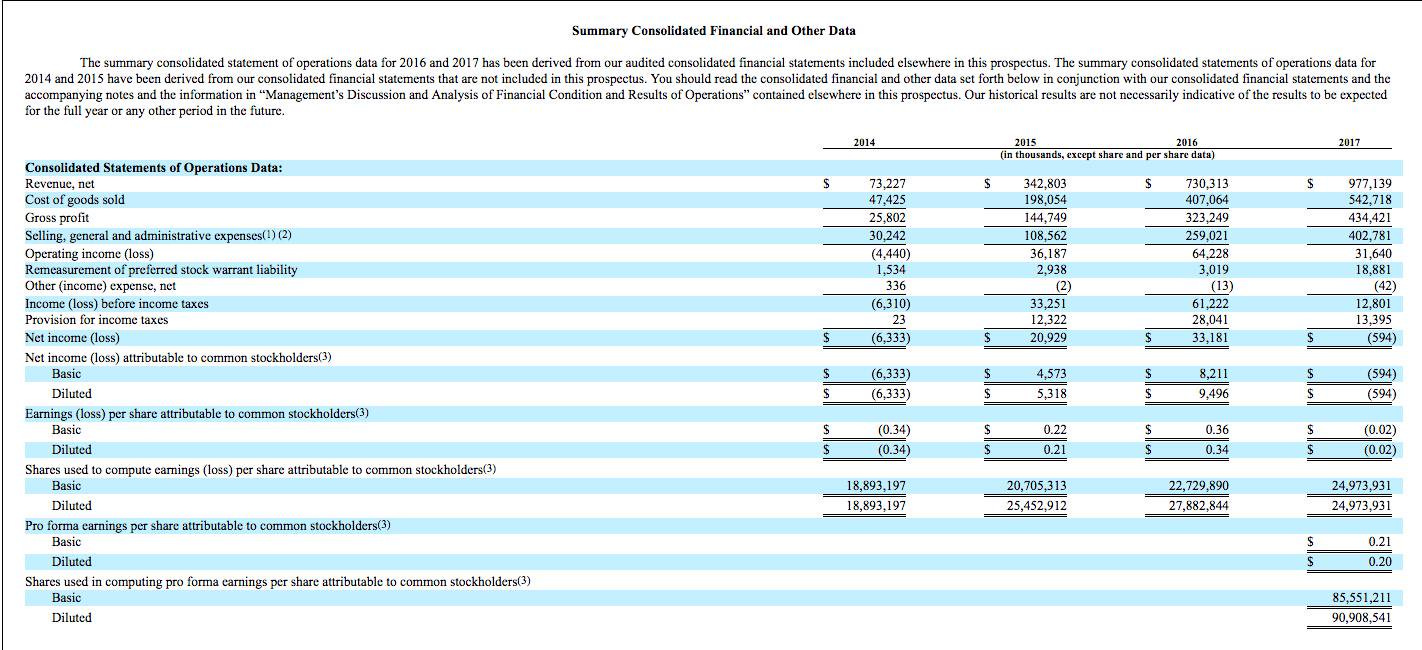Screen dimensions: 1422x650
Task: Click 2014 revenue value 73,227
Action: (x=887, y=184)
